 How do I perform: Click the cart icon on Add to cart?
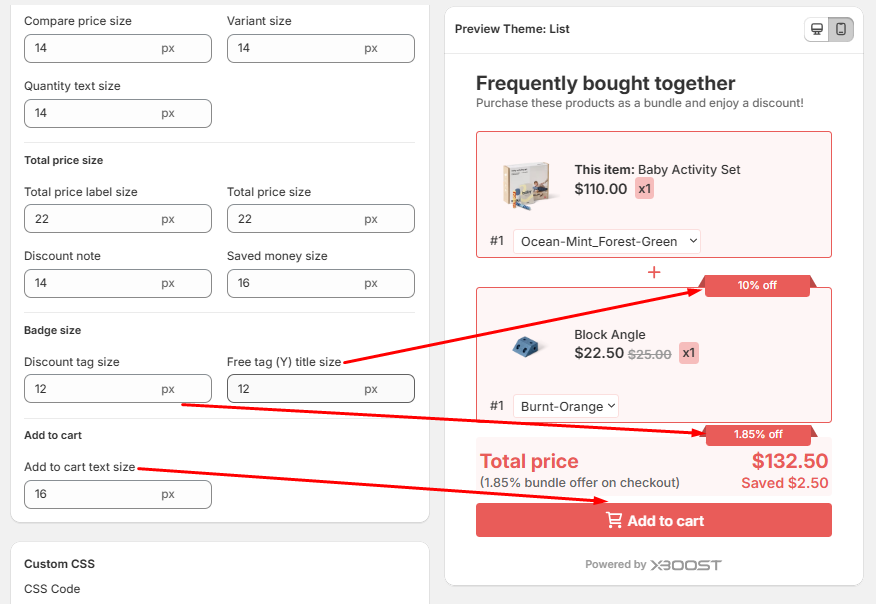pos(614,520)
